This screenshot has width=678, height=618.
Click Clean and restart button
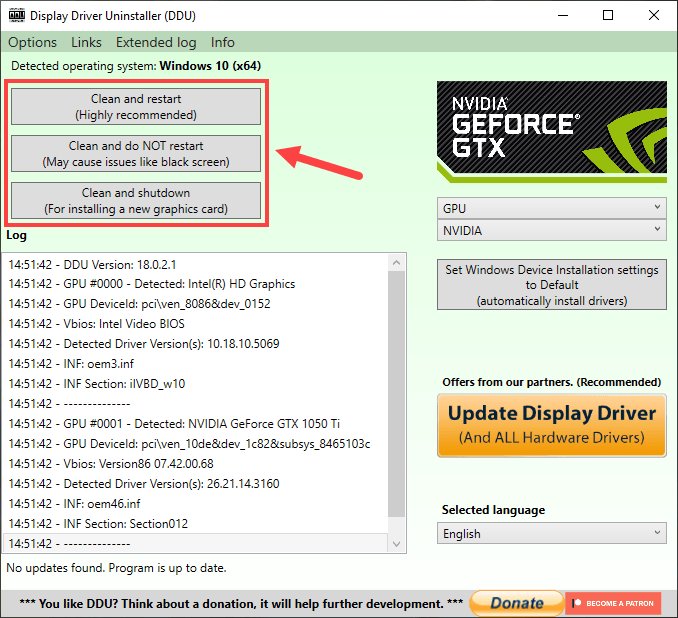136,107
